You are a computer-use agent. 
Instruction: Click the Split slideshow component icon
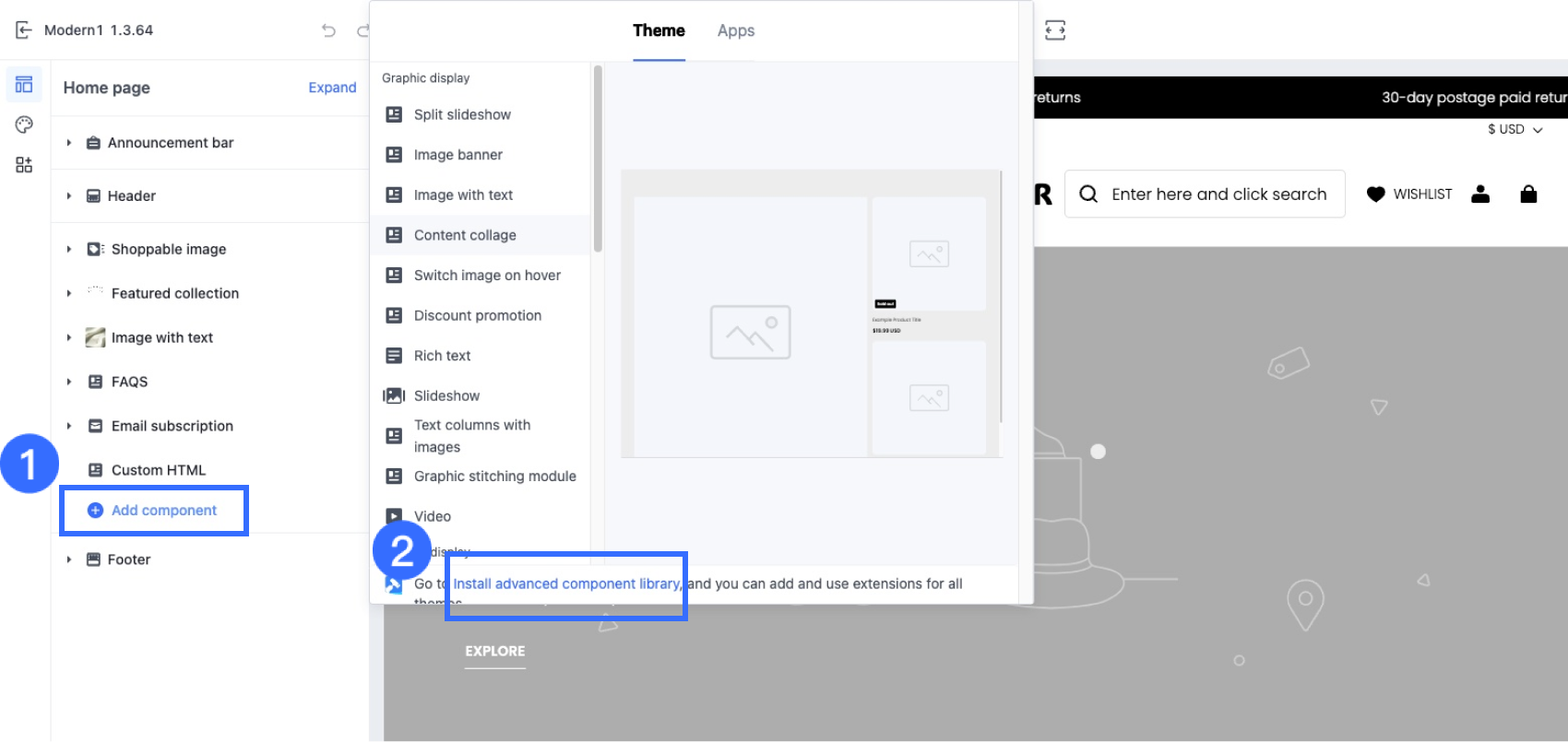click(x=394, y=114)
